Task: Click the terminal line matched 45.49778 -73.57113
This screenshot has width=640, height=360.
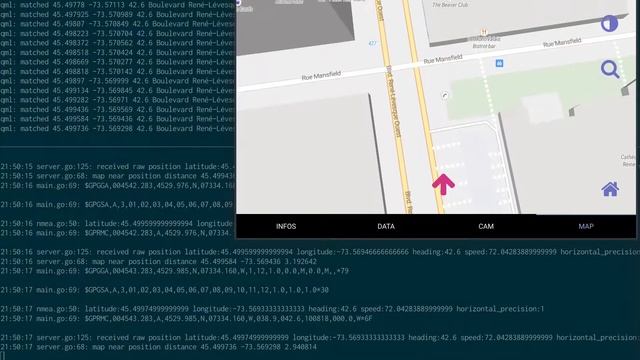Action: pyautogui.click(x=118, y=5)
